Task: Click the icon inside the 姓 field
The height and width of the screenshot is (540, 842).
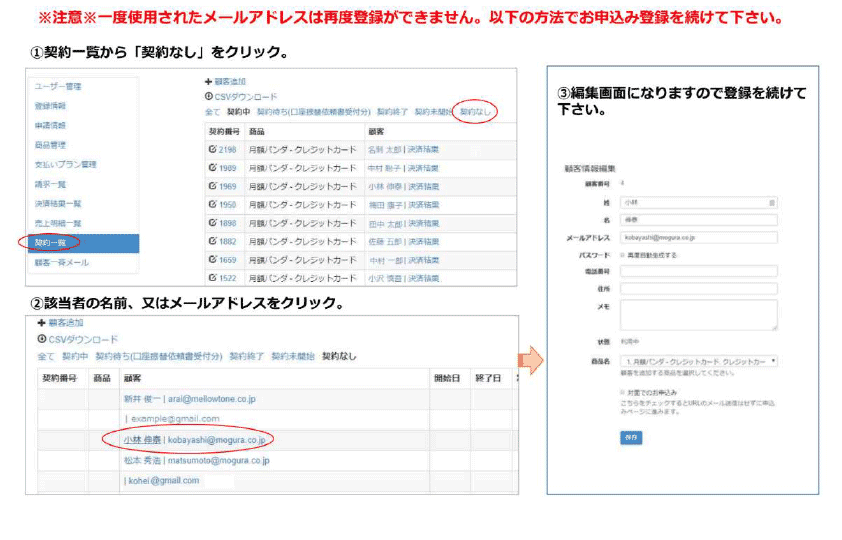Action: click(771, 202)
